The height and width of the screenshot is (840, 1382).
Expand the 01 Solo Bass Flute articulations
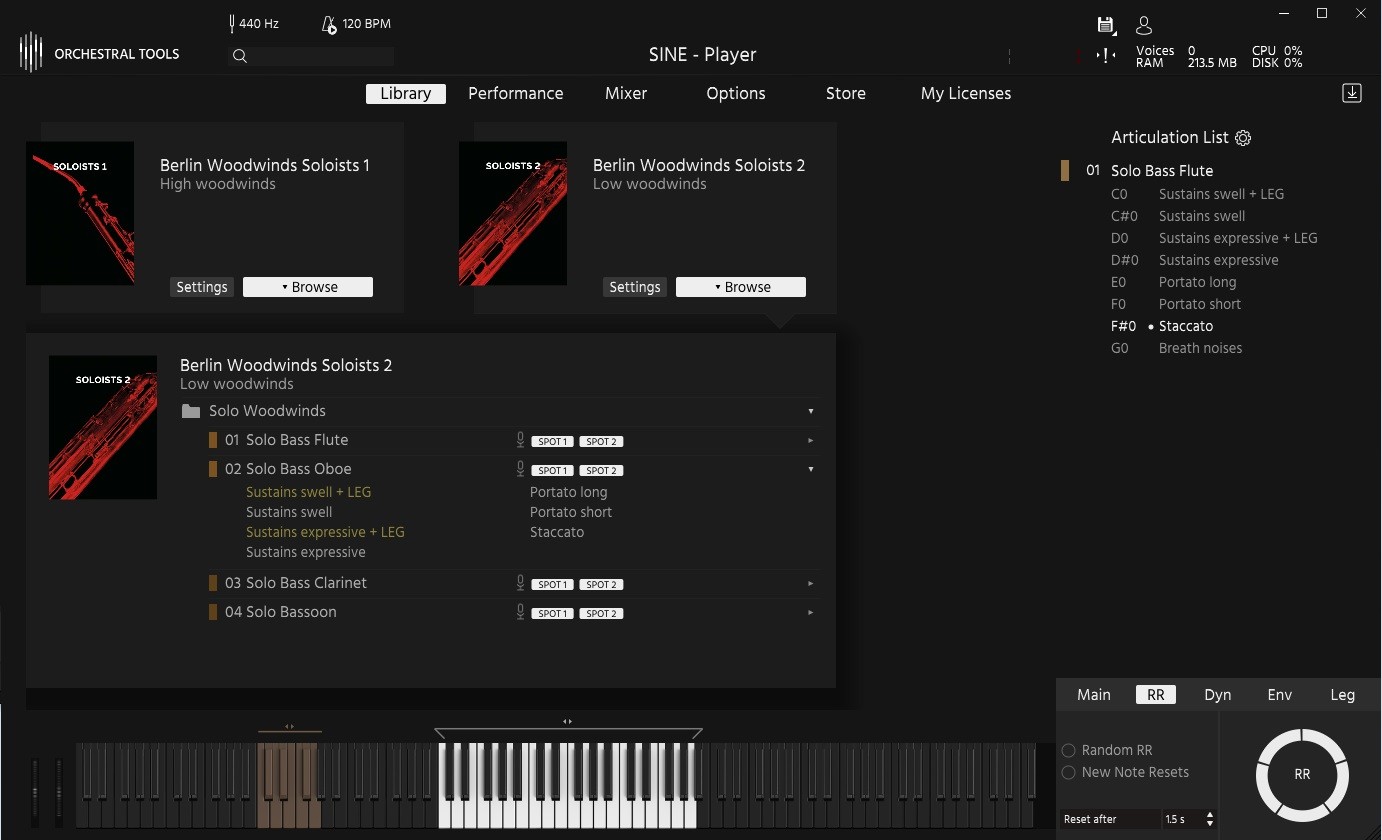(x=810, y=440)
